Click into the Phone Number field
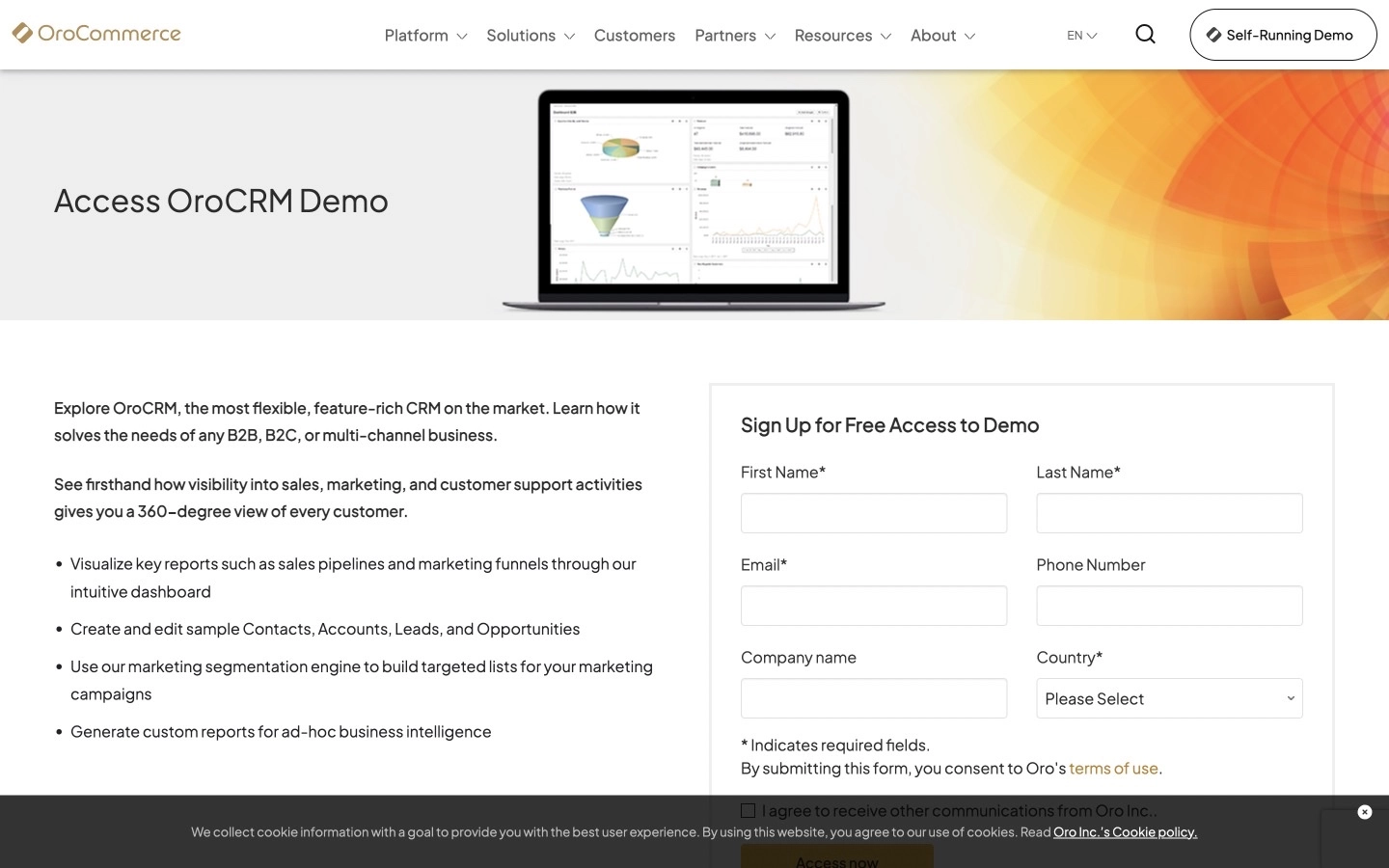The image size is (1389, 868). (1169, 606)
